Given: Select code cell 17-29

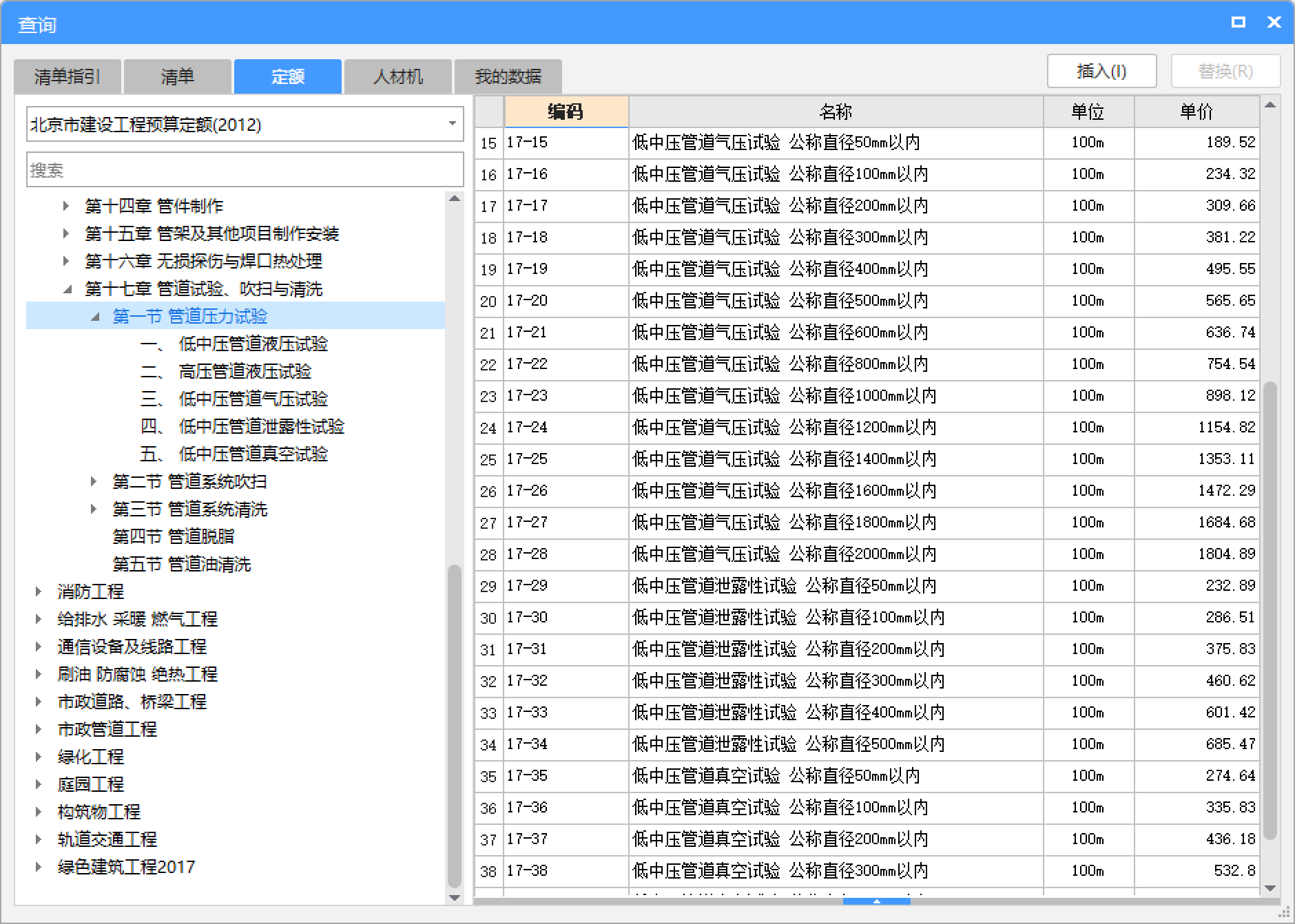Looking at the screenshot, I should [566, 586].
